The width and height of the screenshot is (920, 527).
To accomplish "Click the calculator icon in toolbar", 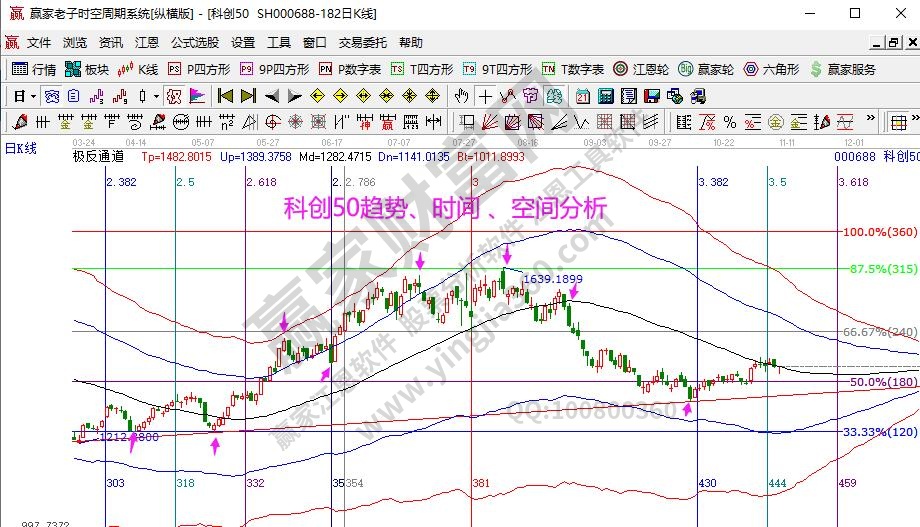I will click(606, 96).
